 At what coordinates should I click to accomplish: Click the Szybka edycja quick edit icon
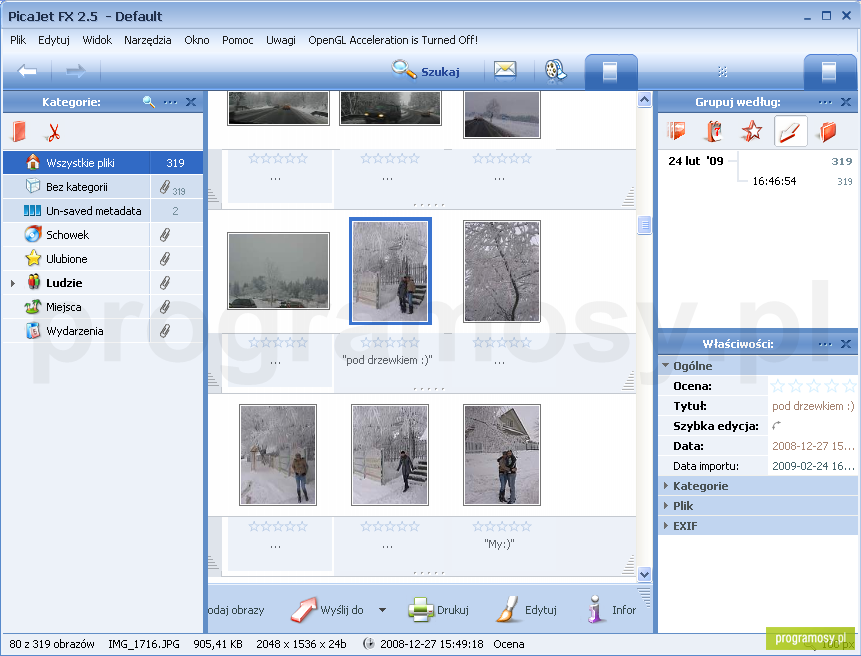click(x=776, y=425)
